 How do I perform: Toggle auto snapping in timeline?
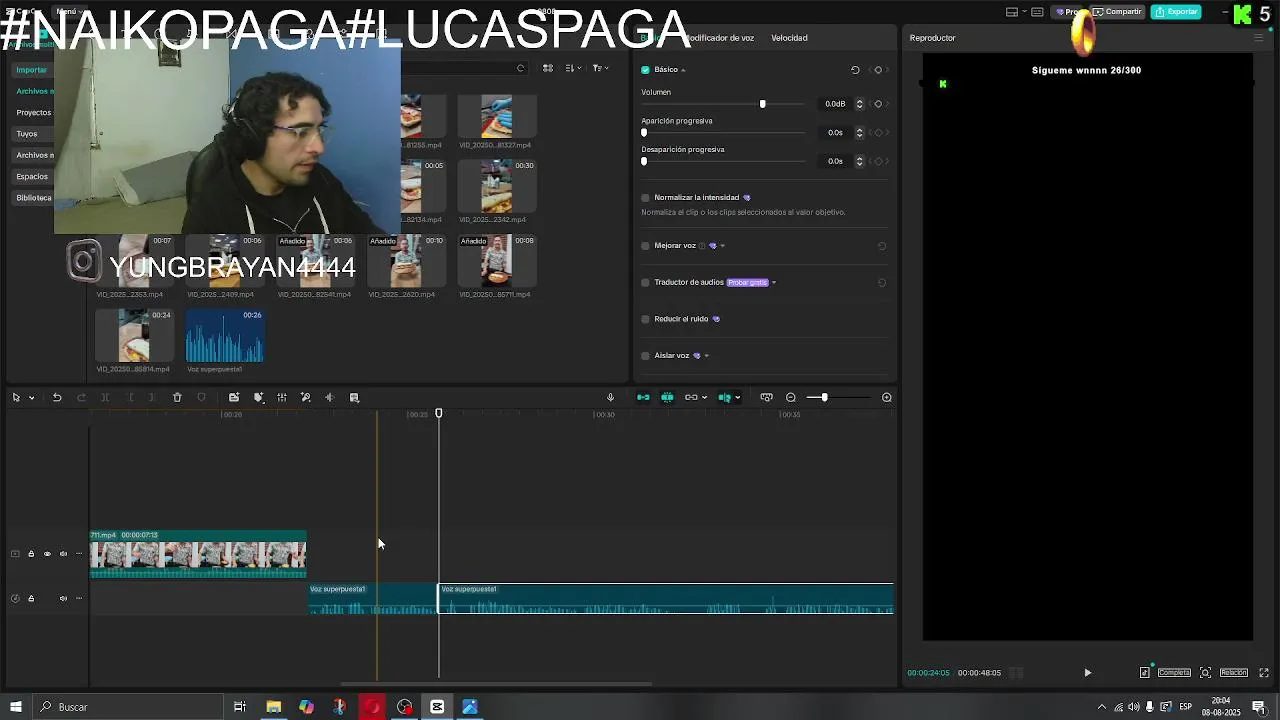(x=667, y=398)
